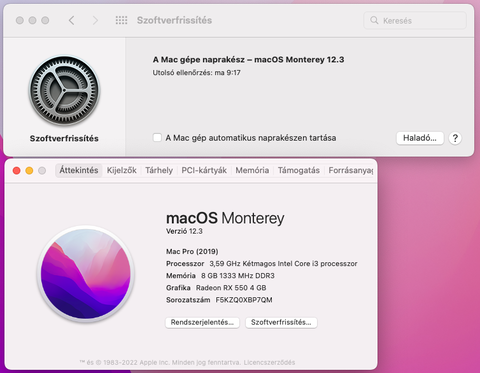Switch to the Kijelzők tab

[x=122, y=170]
